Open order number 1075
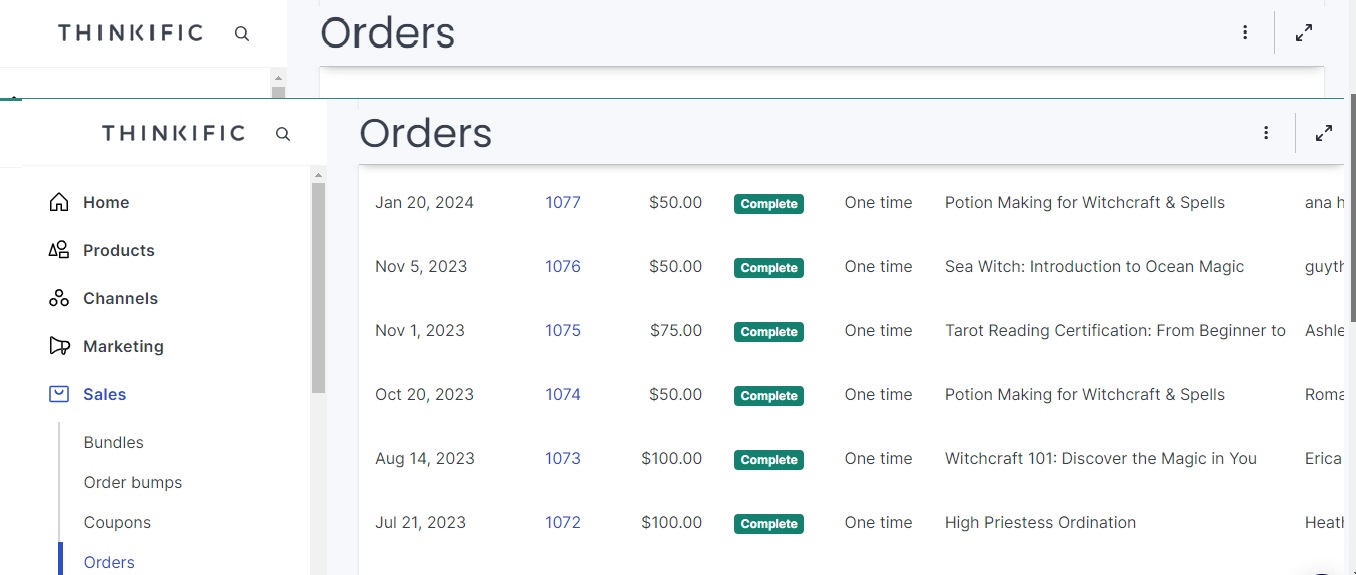Image resolution: width=1356 pixels, height=575 pixels. 563,330
